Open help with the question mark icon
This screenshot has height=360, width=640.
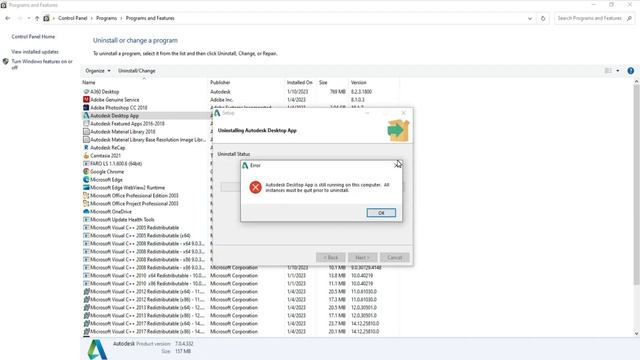tap(631, 71)
